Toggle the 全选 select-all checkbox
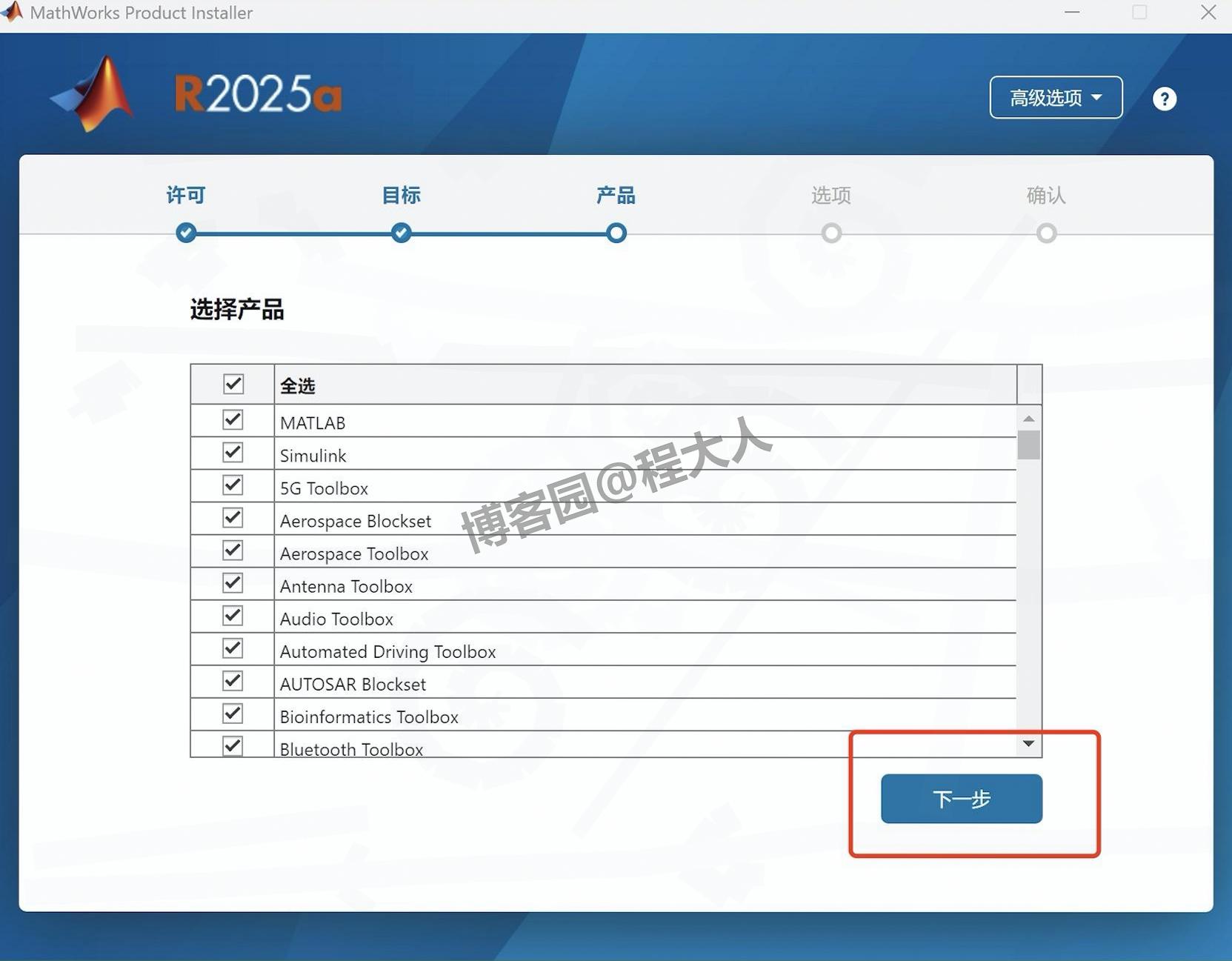The image size is (1232, 961). (x=233, y=384)
